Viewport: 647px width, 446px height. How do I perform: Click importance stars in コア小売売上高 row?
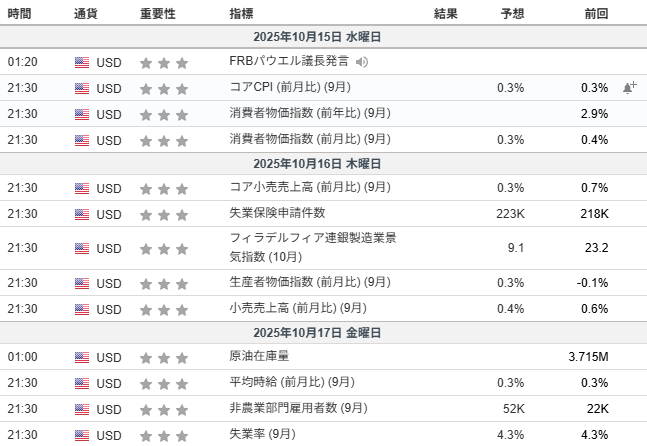[164, 188]
